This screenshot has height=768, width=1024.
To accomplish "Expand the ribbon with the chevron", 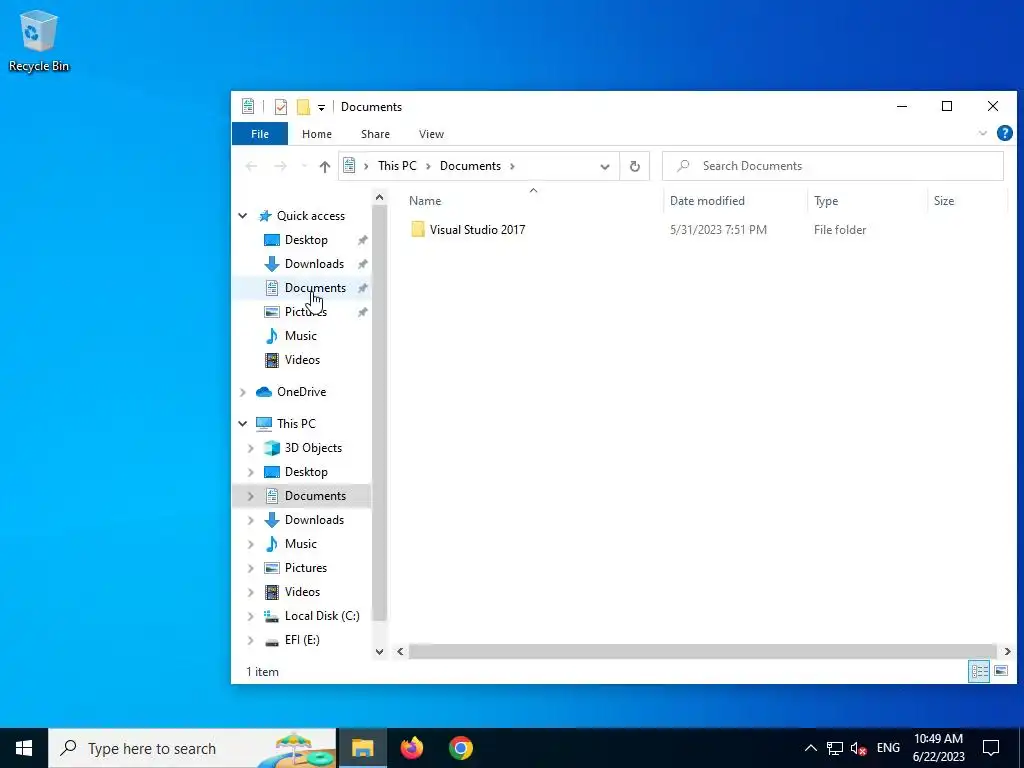I will coord(982,133).
